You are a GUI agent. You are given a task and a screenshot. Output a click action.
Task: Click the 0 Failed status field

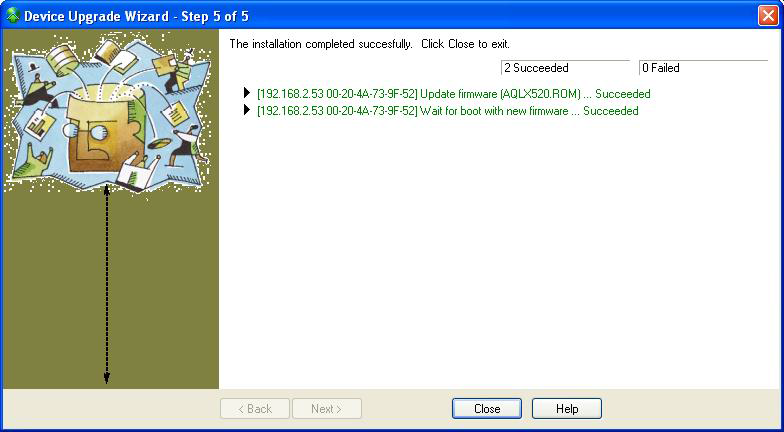click(704, 68)
